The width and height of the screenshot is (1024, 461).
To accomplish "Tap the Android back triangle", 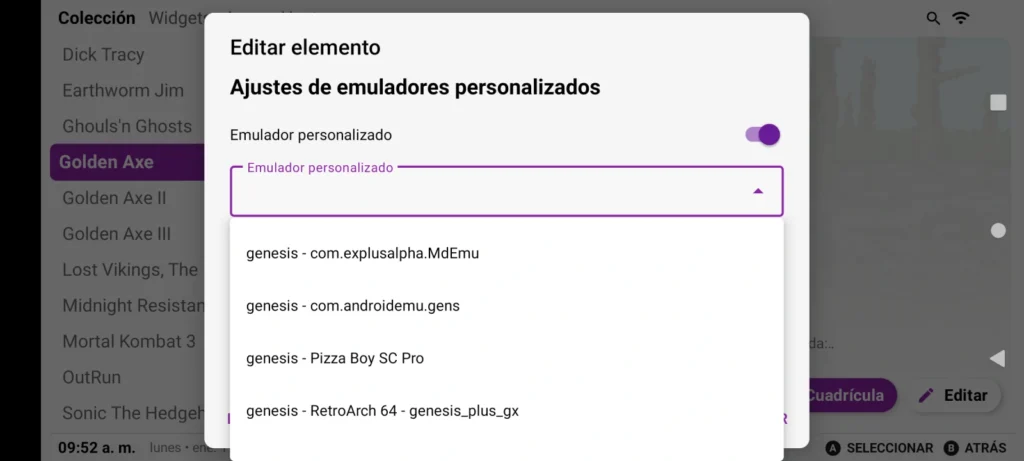I will point(996,358).
